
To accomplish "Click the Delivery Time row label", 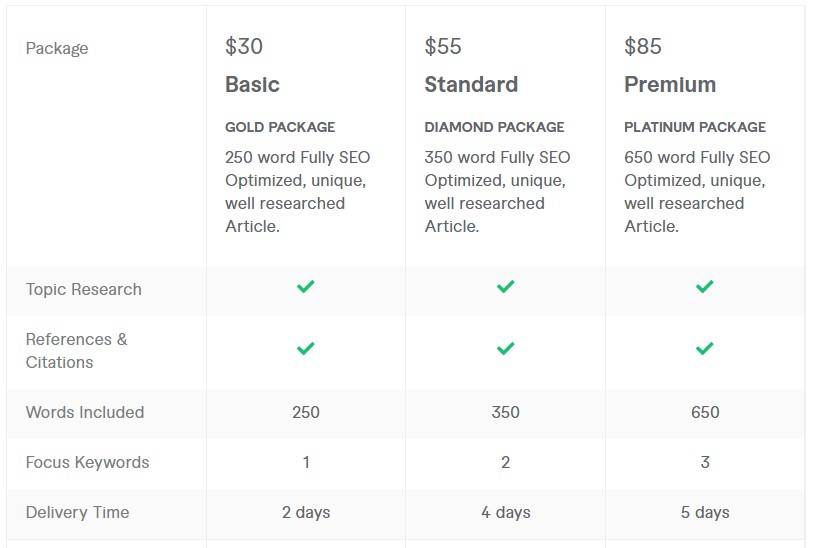I will 77,512.
